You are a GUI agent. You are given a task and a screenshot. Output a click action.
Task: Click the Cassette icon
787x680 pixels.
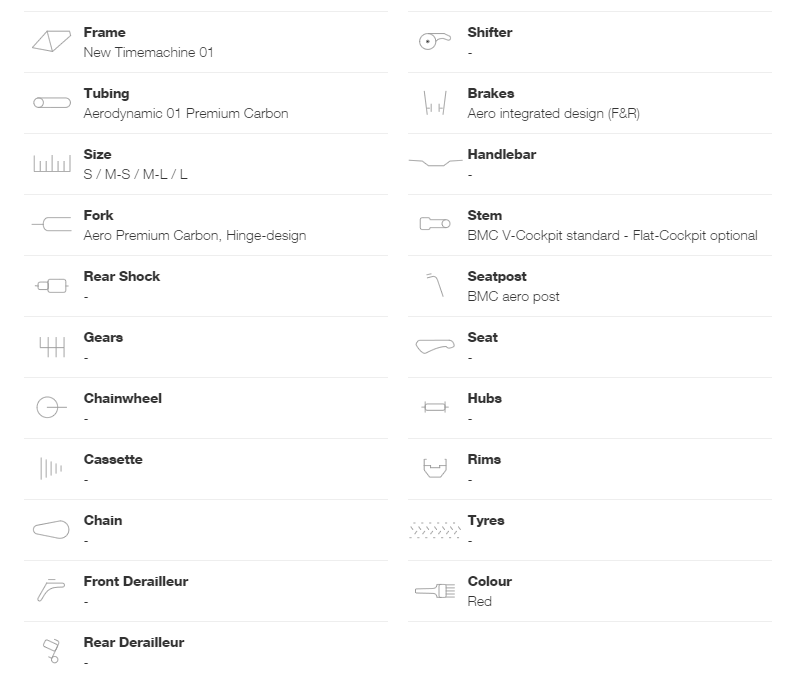pyautogui.click(x=51, y=468)
